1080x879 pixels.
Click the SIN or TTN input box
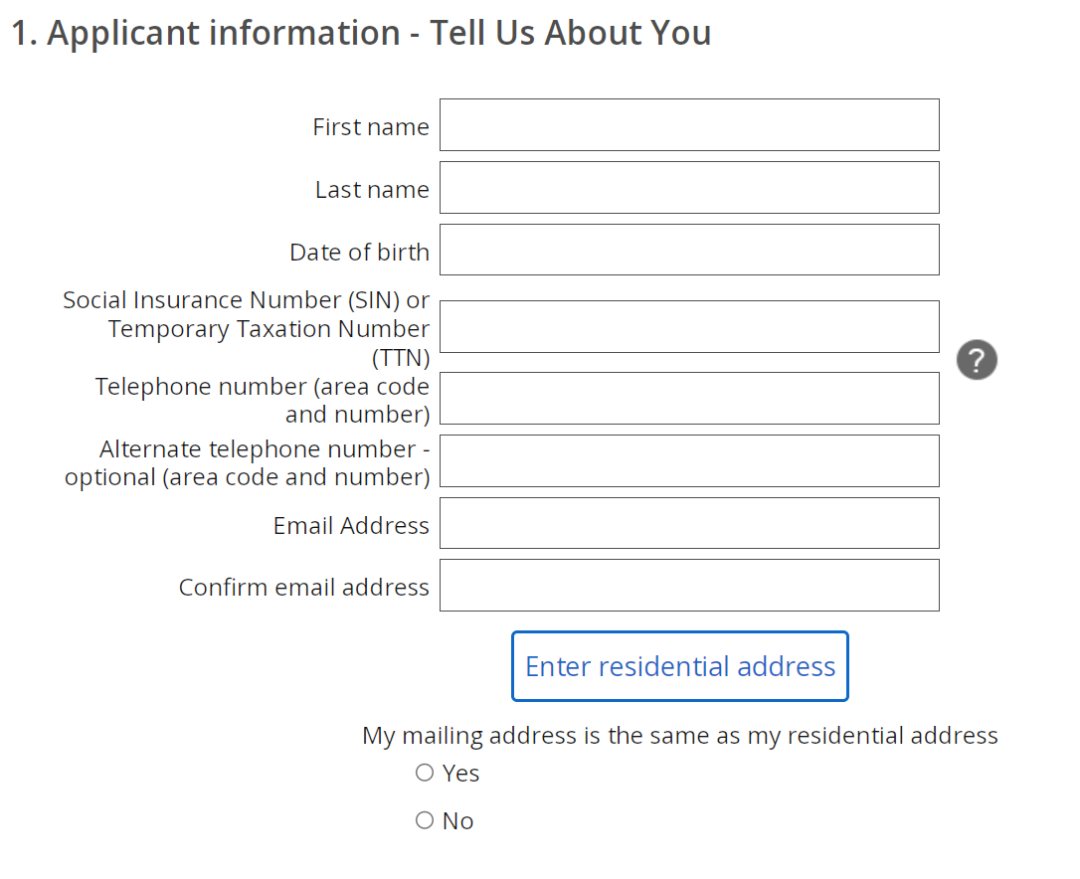[689, 327]
